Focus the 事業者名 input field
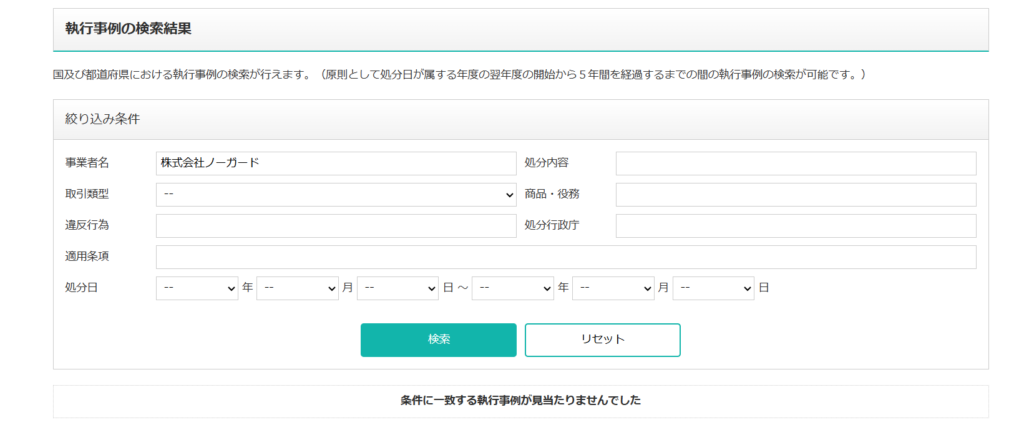This screenshot has width=1024, height=430. click(336, 163)
